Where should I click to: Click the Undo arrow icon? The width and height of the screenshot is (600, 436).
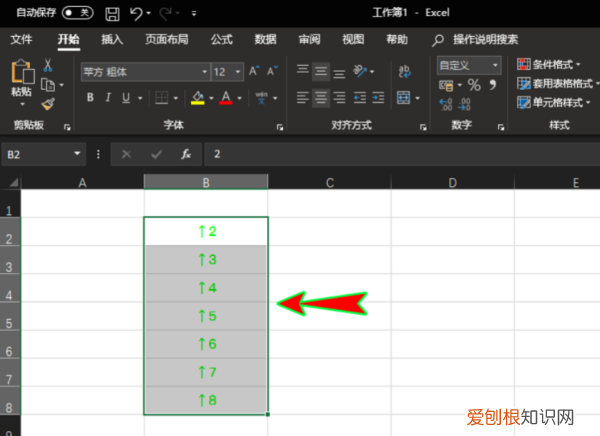click(x=136, y=14)
